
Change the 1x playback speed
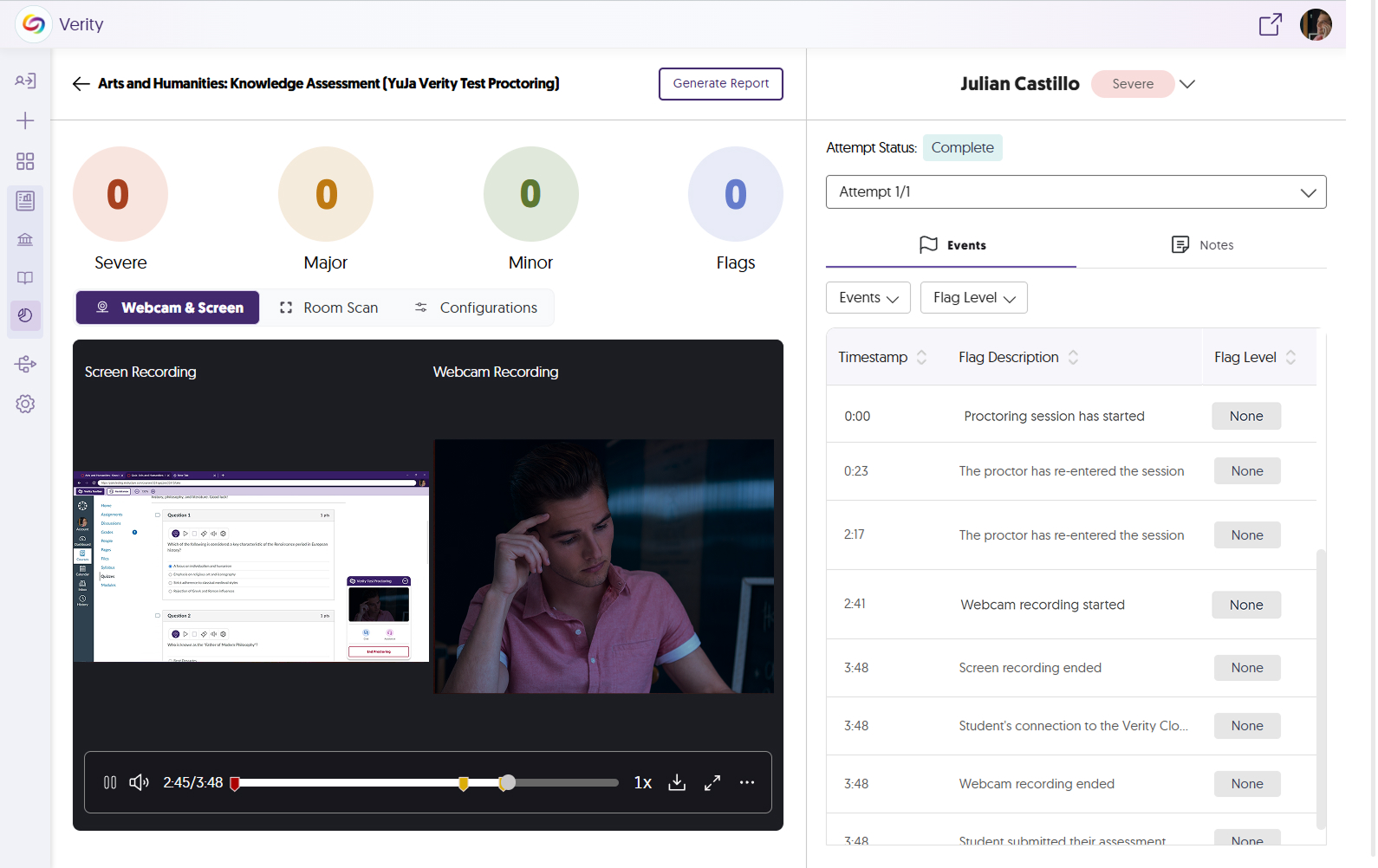coord(642,782)
